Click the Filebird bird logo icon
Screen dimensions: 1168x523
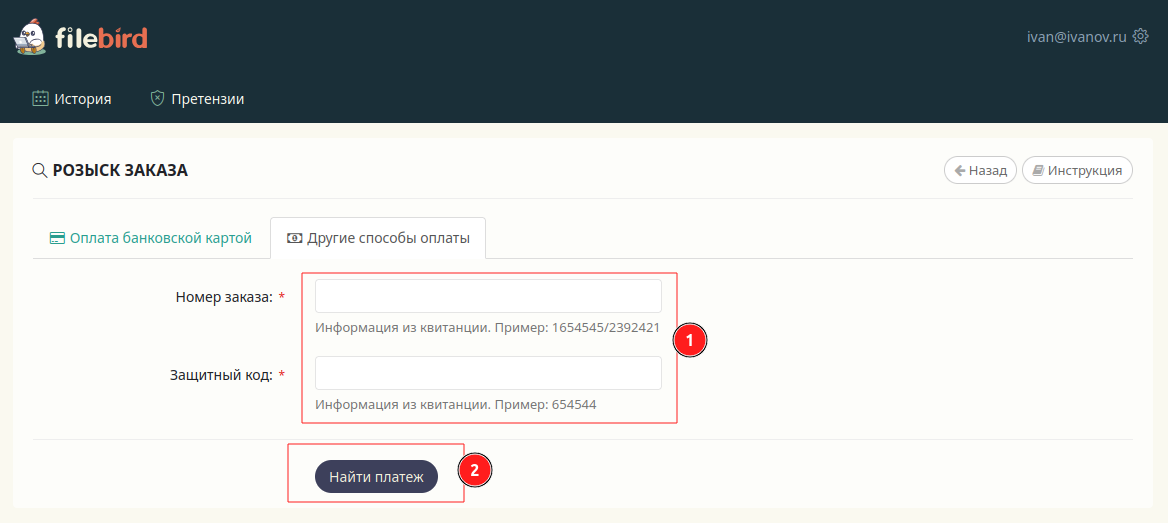click(30, 37)
